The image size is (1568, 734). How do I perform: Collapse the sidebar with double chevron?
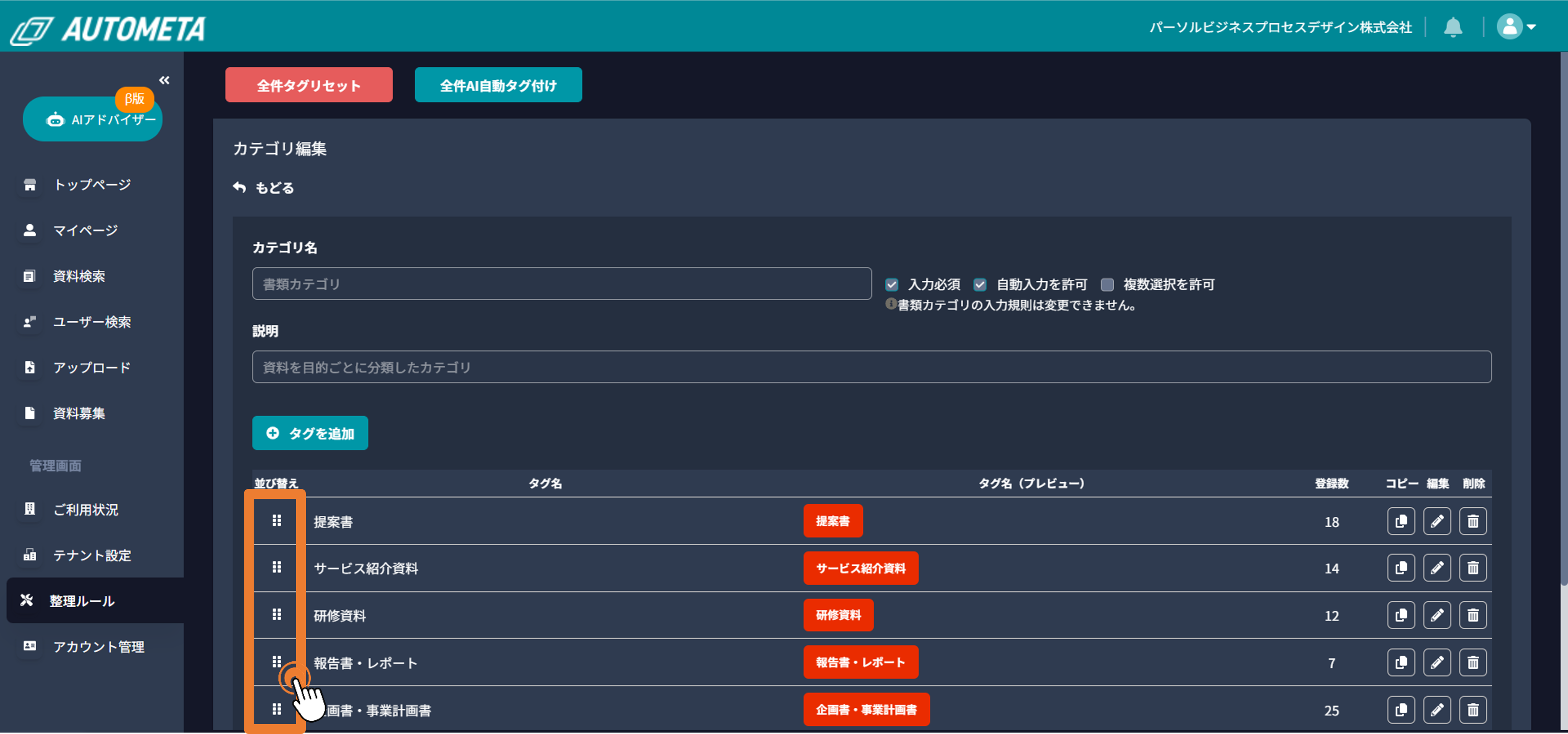pyautogui.click(x=164, y=80)
